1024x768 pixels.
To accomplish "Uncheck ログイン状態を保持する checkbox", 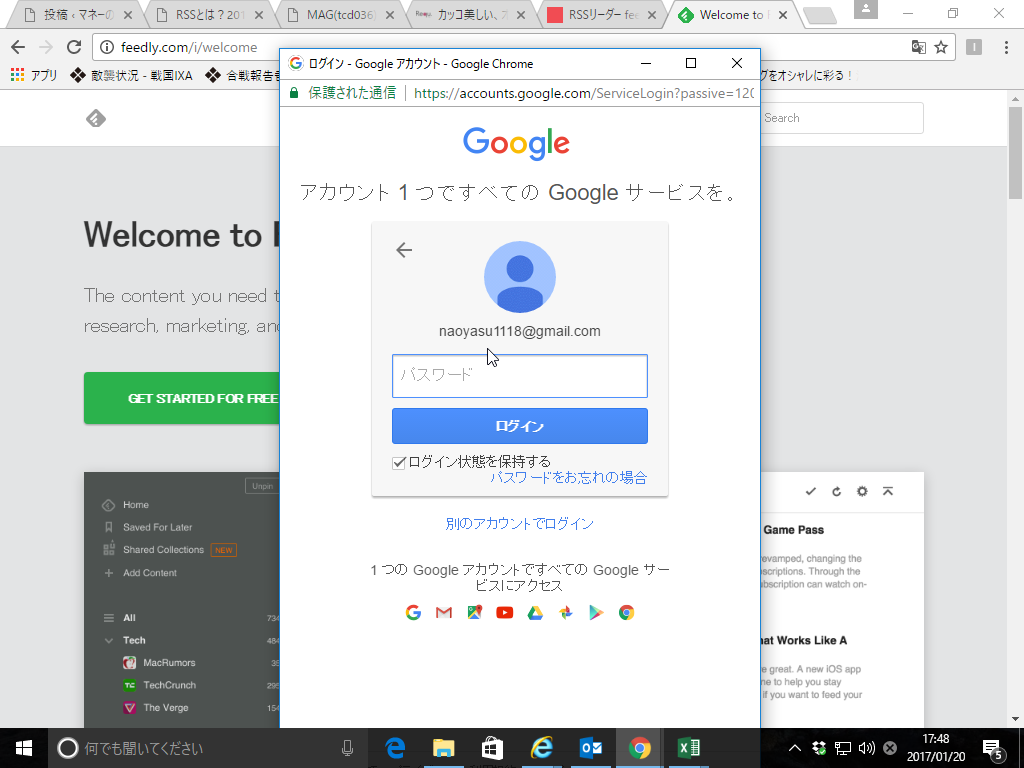I will tap(398, 463).
